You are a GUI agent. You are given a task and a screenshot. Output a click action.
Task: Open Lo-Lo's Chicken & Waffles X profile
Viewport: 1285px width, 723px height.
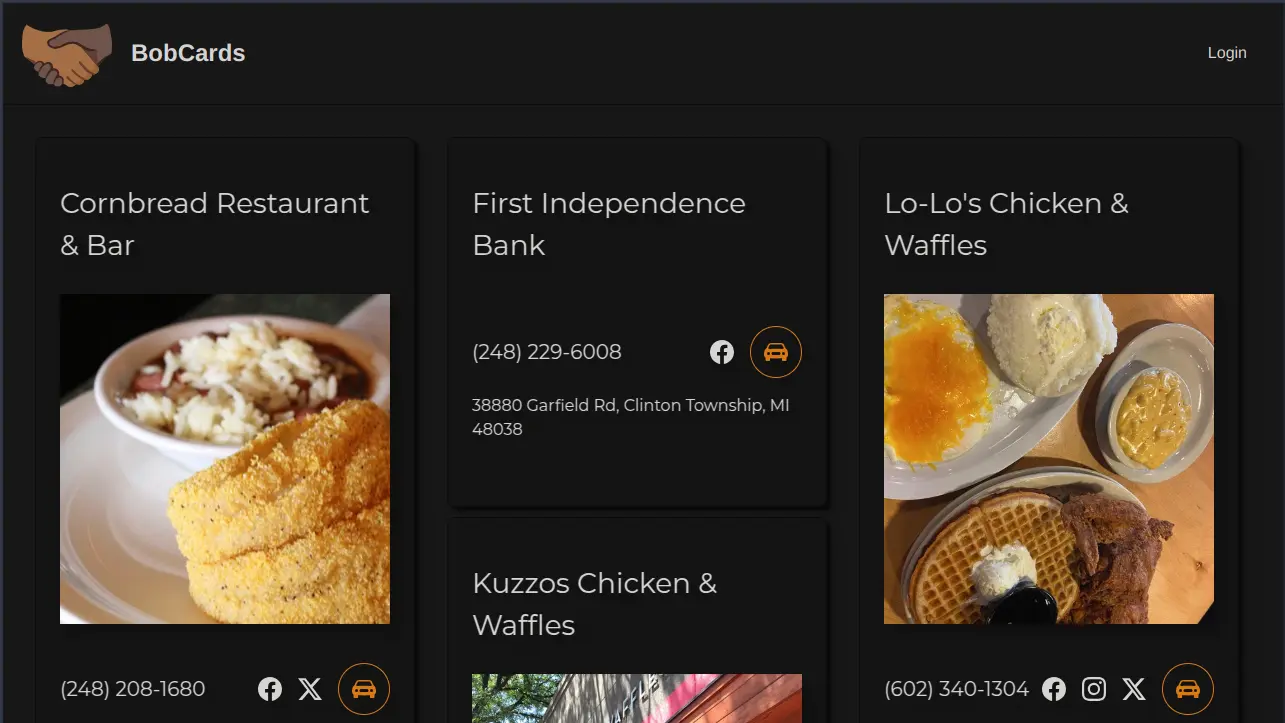click(1134, 689)
